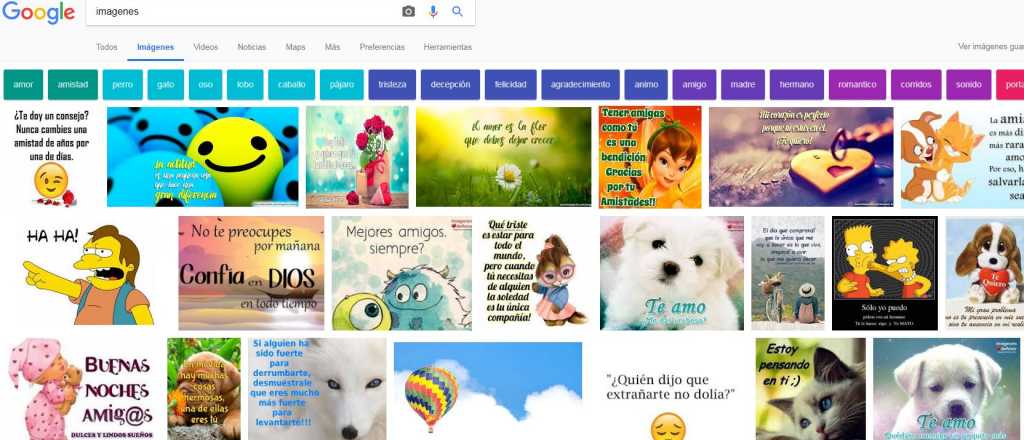Screen dimensions: 1024x440
Task: Open the puppy holding 'Te Quiero' heart
Action: tap(985, 273)
